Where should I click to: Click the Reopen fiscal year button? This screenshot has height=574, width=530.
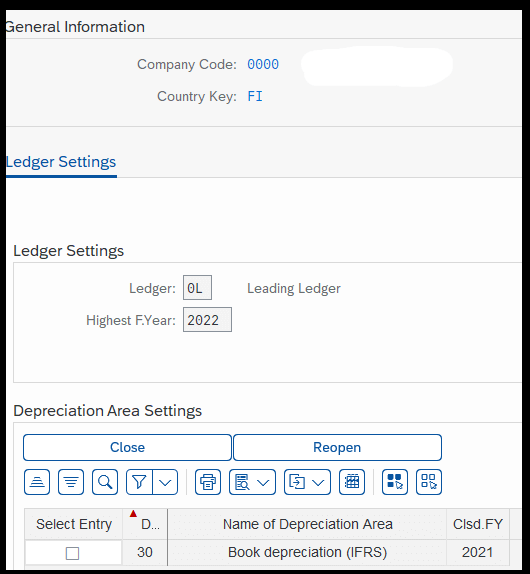click(x=337, y=447)
